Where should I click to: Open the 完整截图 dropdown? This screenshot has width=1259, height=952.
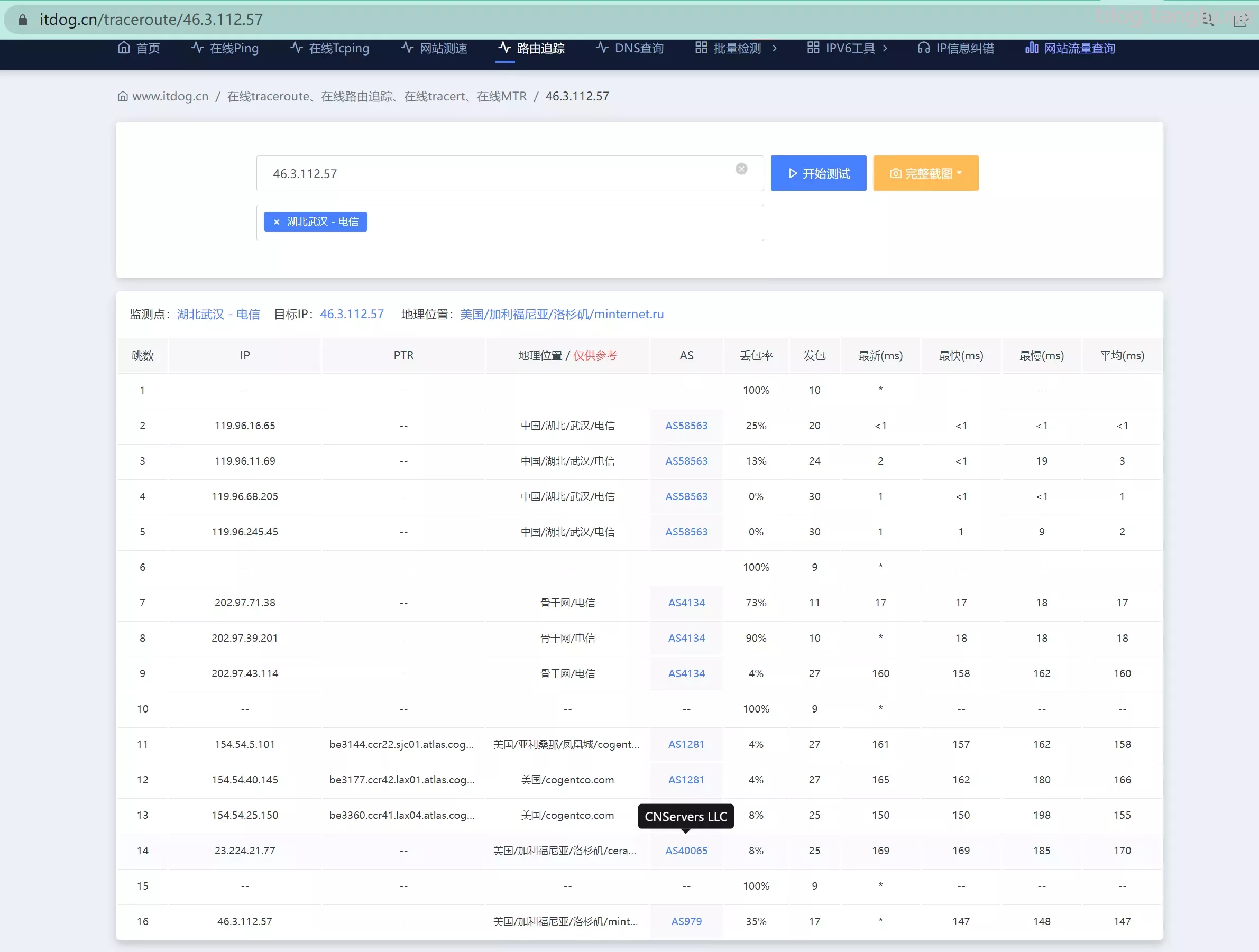[x=925, y=173]
